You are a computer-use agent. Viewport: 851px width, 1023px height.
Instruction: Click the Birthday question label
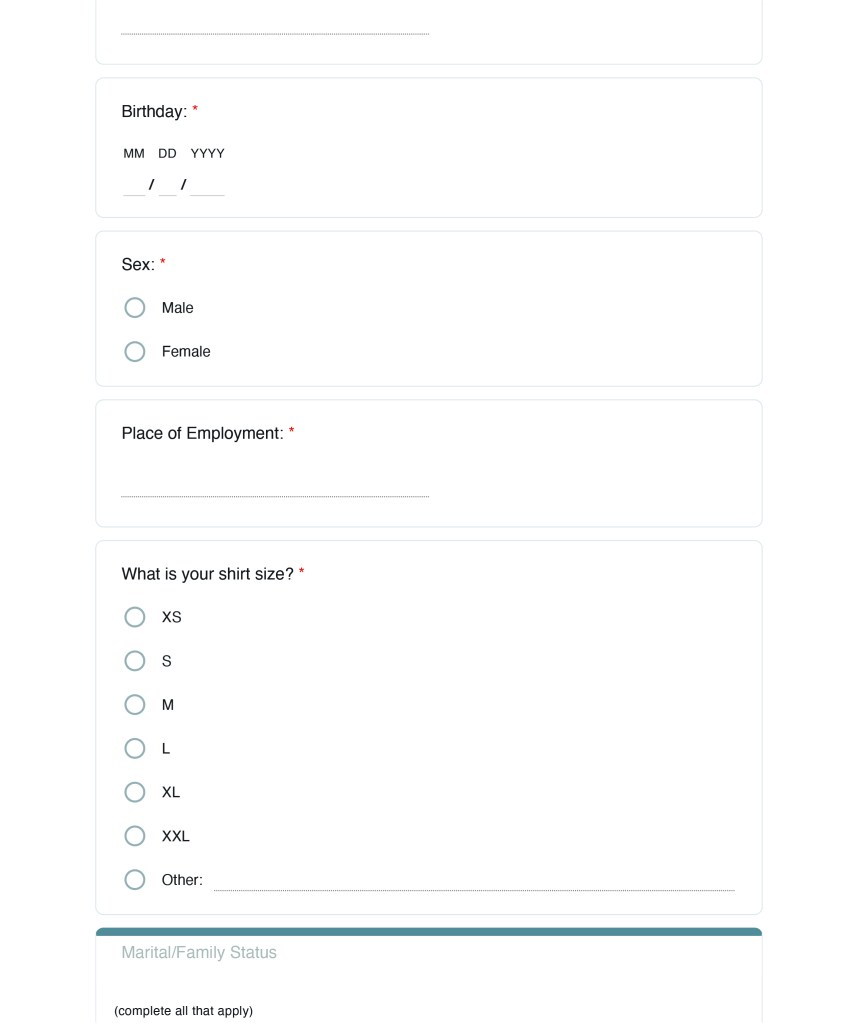tap(154, 112)
